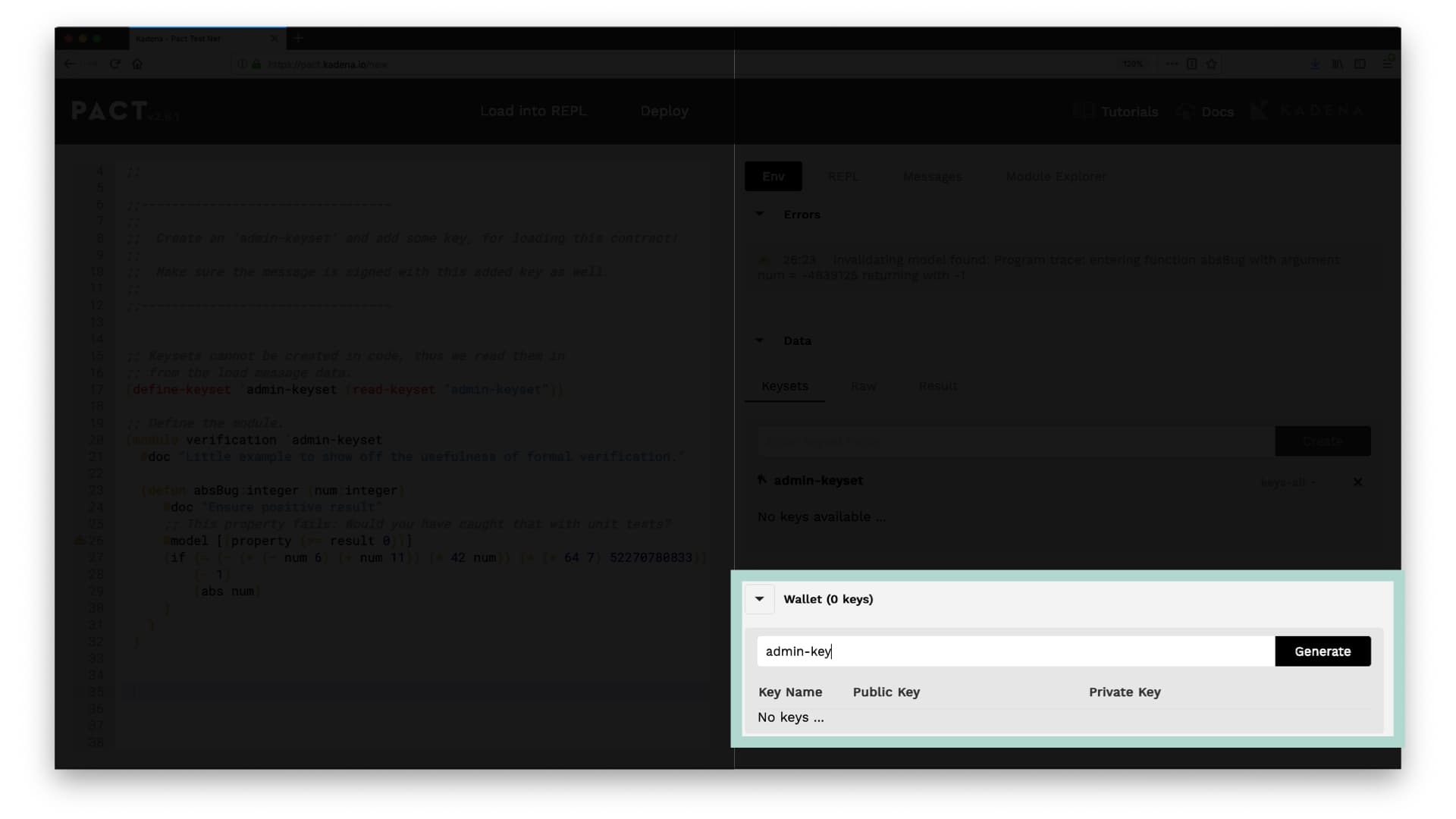This screenshot has width=1456, height=819.
Task: Reload the page with the refresh icon
Action: coord(115,64)
